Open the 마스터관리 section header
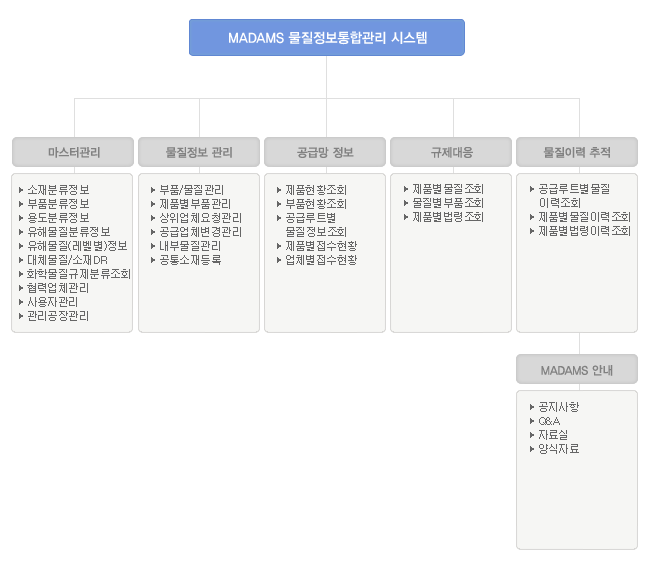 click(72, 152)
